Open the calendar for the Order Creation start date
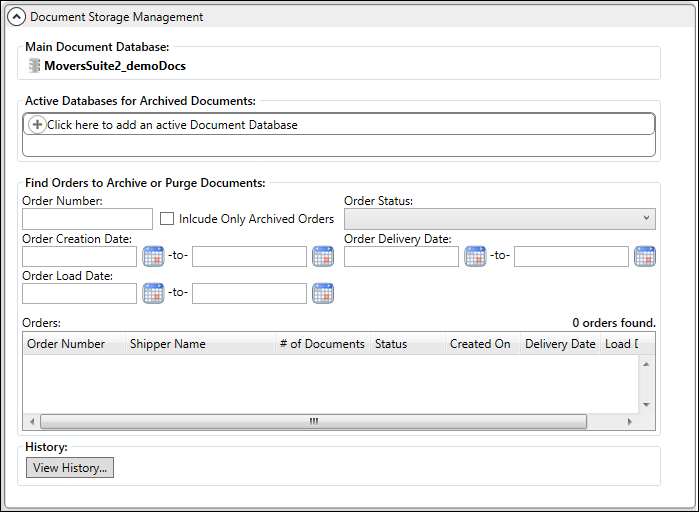This screenshot has height=512, width=699. coord(153,257)
